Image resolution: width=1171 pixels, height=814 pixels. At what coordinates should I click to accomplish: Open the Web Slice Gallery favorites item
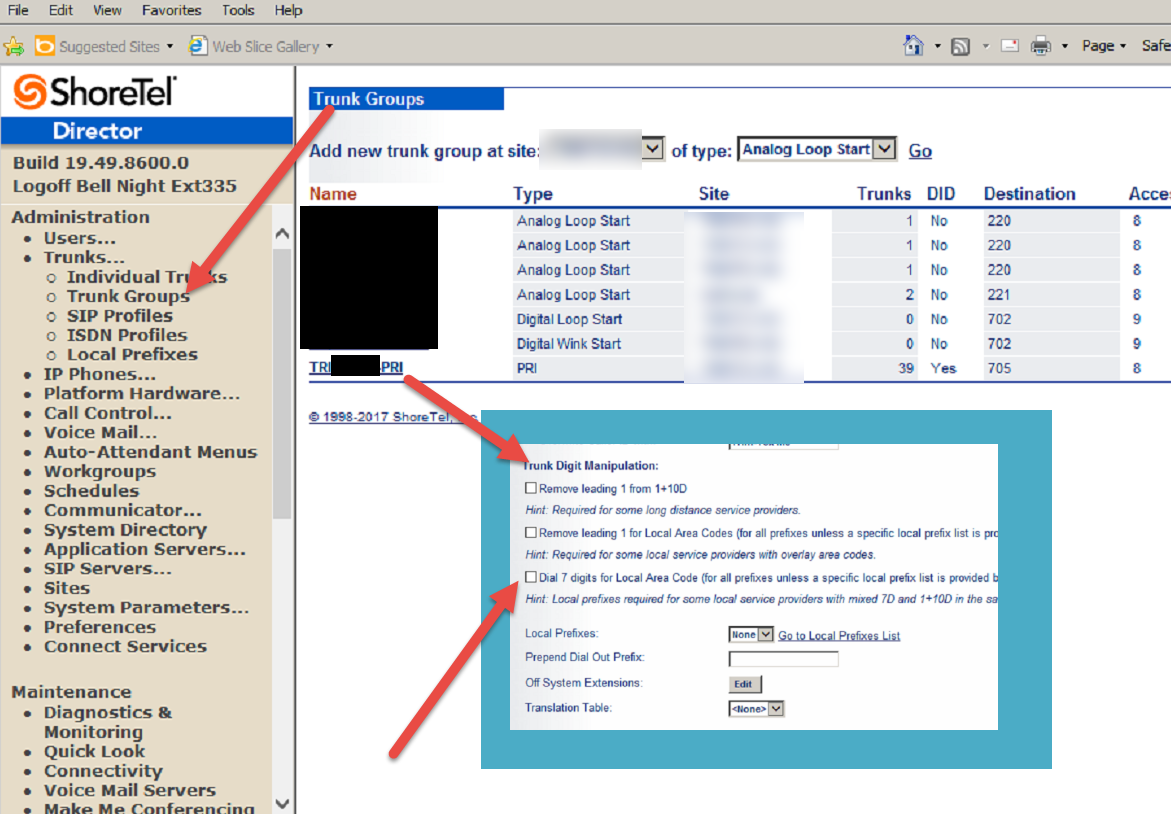coord(261,46)
